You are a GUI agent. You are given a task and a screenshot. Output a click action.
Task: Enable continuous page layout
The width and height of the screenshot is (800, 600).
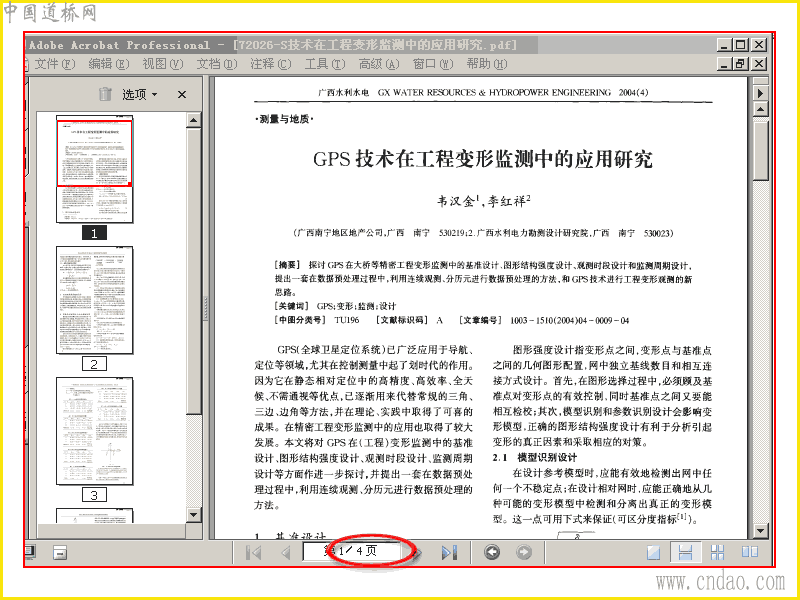tap(685, 552)
